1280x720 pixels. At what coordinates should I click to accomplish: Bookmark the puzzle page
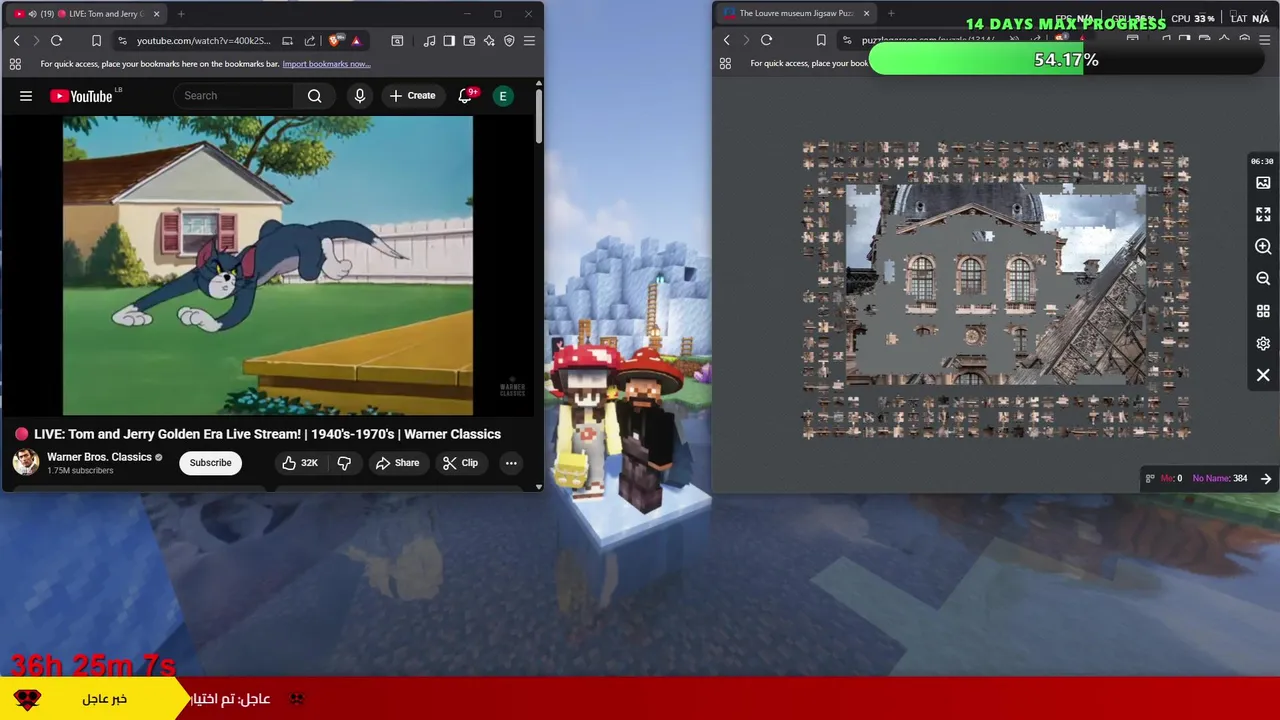pyautogui.click(x=821, y=40)
